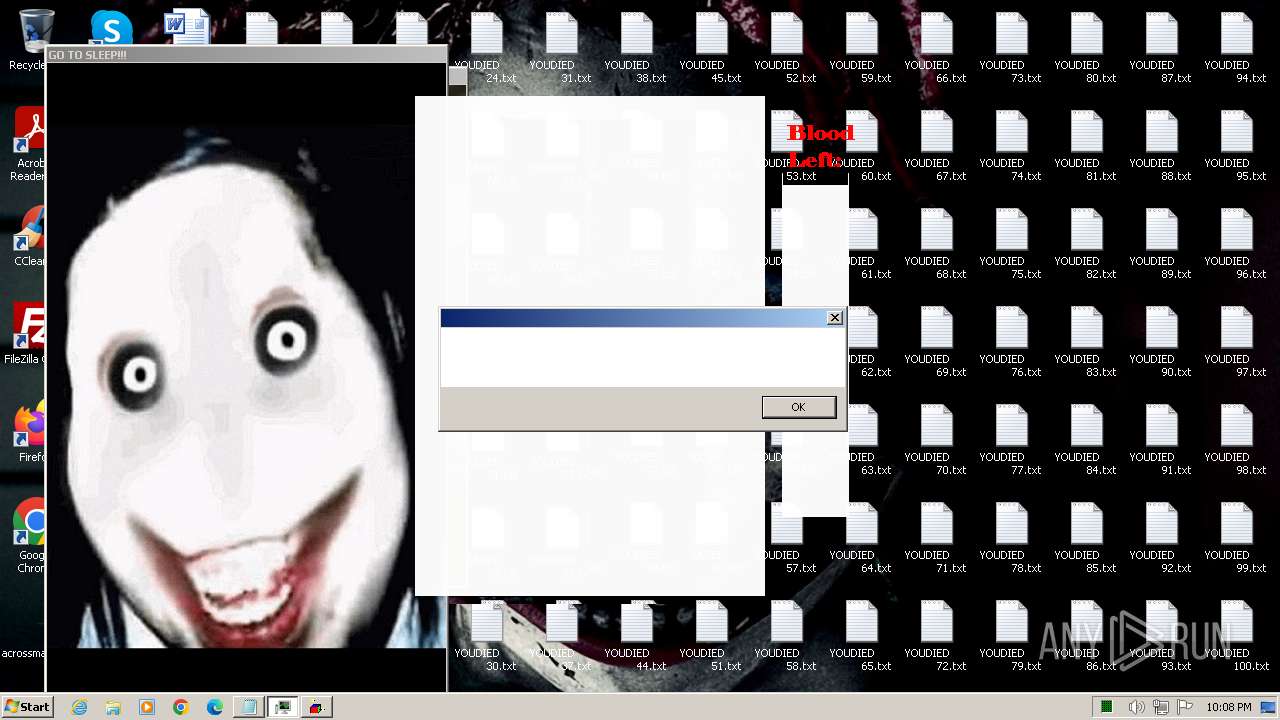Select the YOUDIED 59.txt file

tap(861, 48)
